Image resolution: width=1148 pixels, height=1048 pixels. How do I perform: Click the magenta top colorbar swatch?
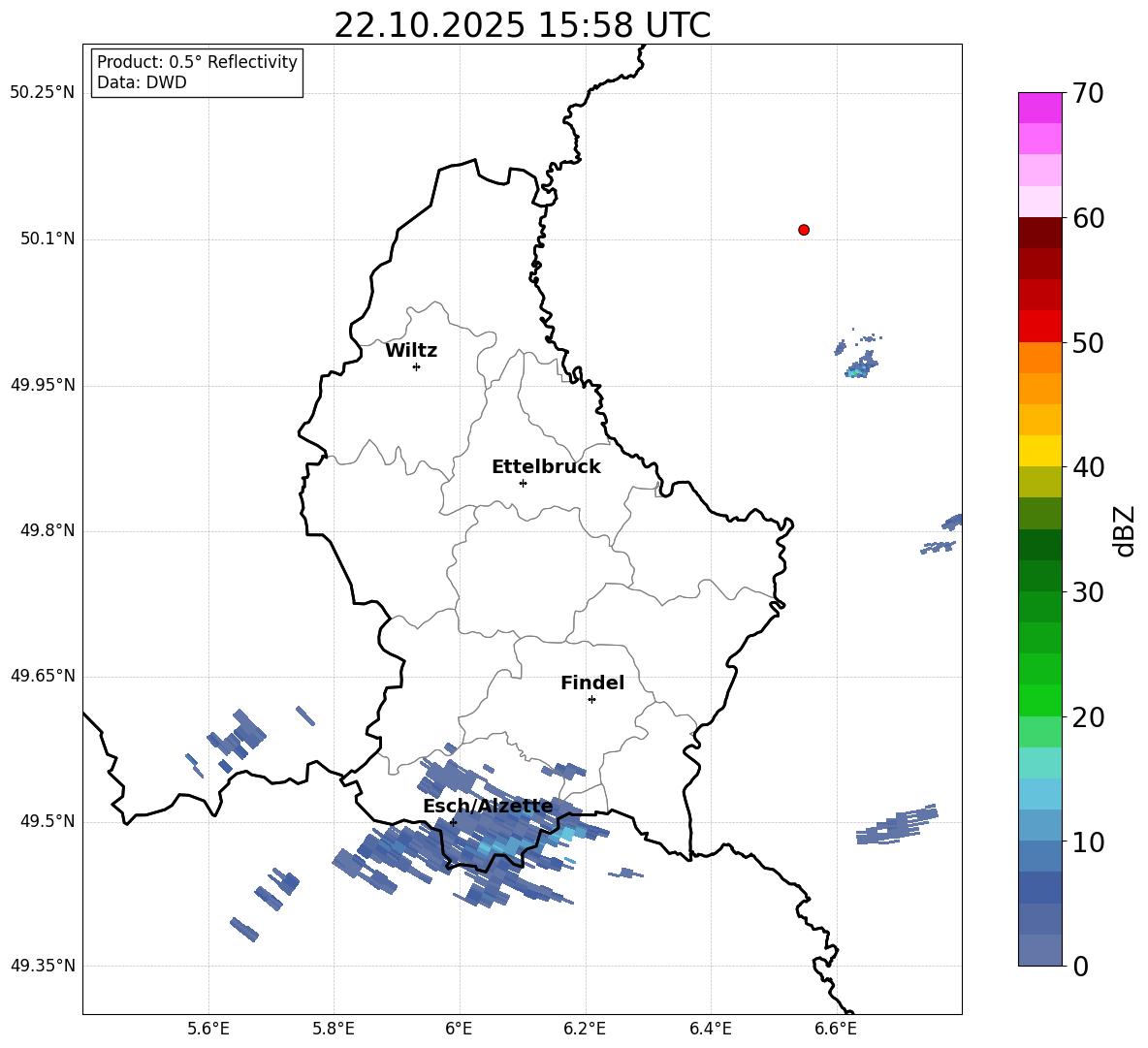click(x=1040, y=108)
